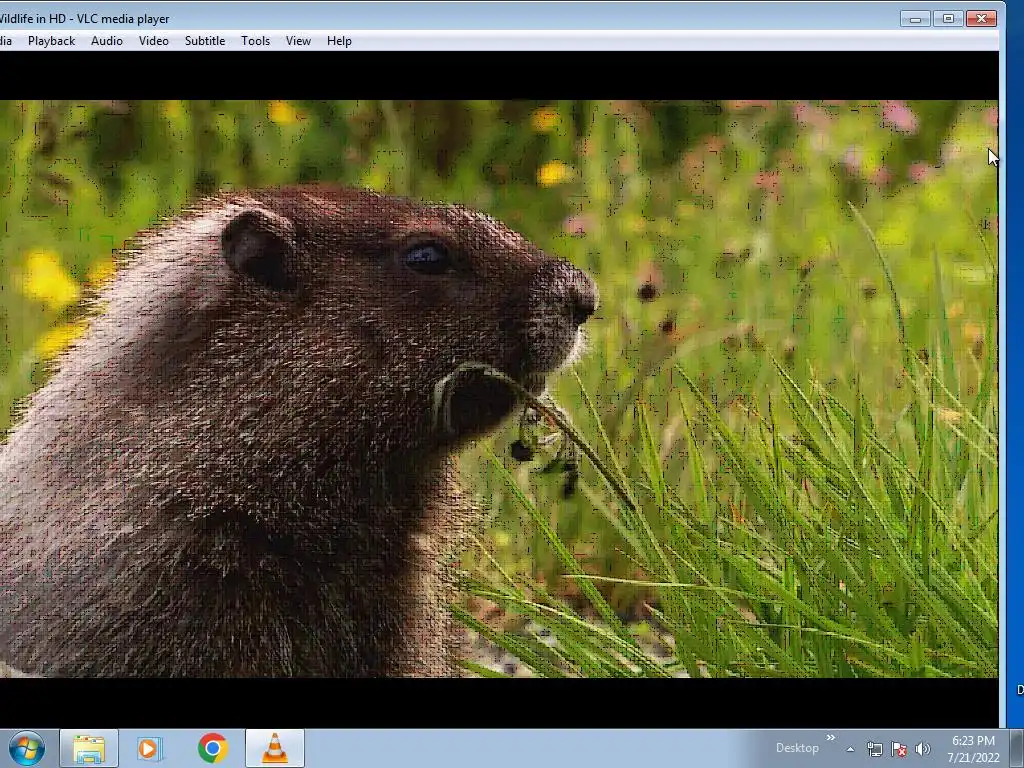Launch Windows Media Player from the taskbar
Viewport: 1024px width, 768px height.
[150, 748]
